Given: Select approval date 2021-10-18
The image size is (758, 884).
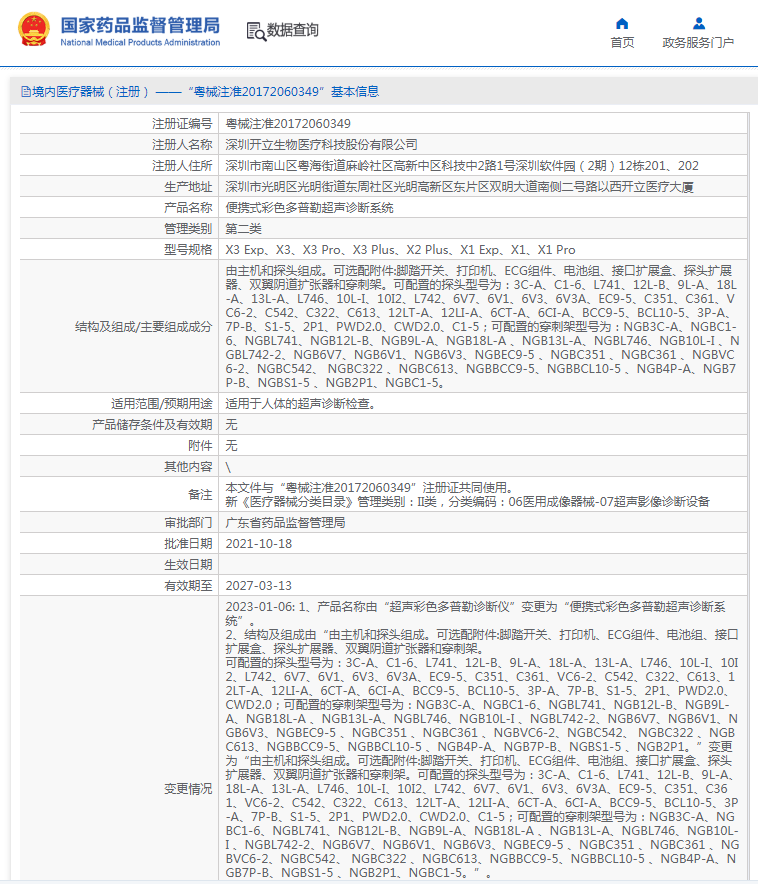Looking at the screenshot, I should click(259, 543).
